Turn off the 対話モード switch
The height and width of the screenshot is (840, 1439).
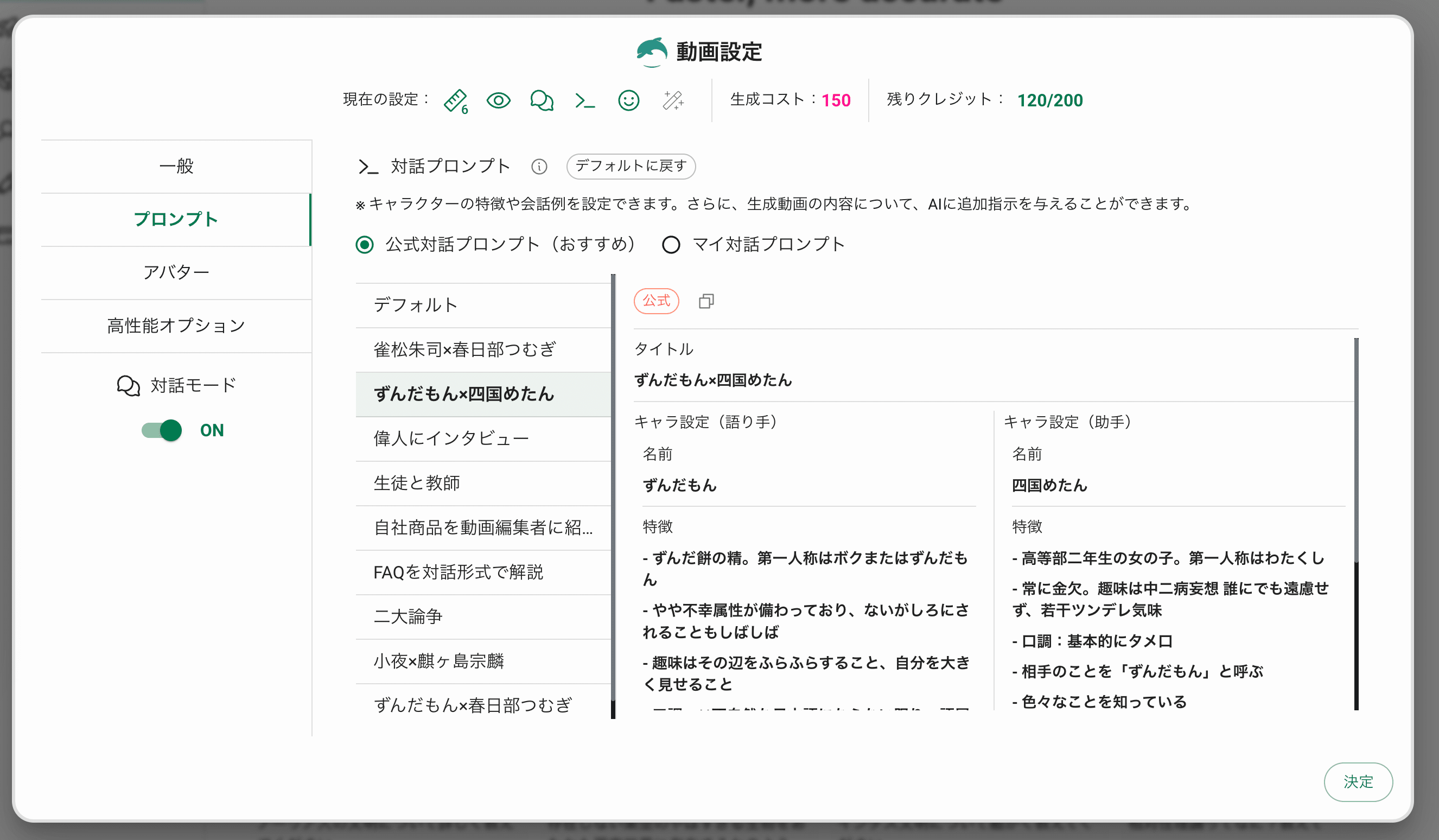pos(162,430)
